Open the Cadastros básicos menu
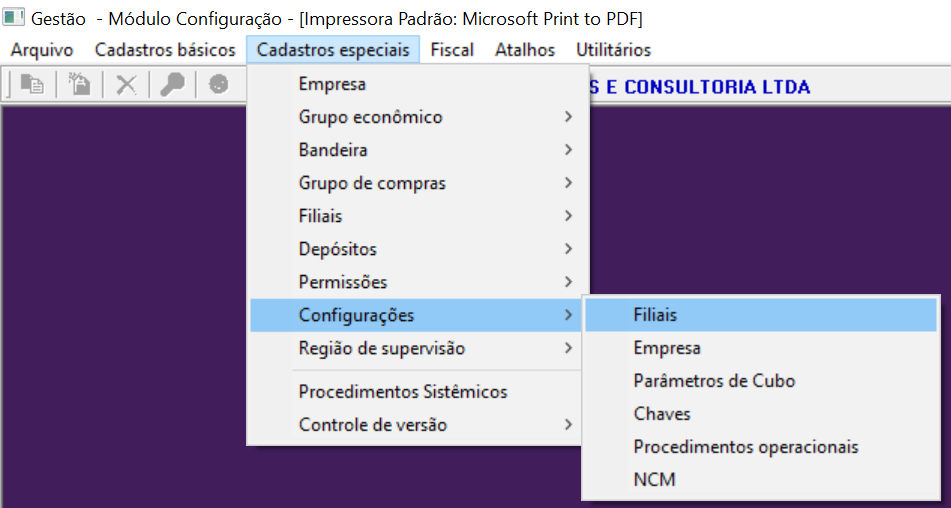Screen dimensions: 951x508 pos(165,50)
